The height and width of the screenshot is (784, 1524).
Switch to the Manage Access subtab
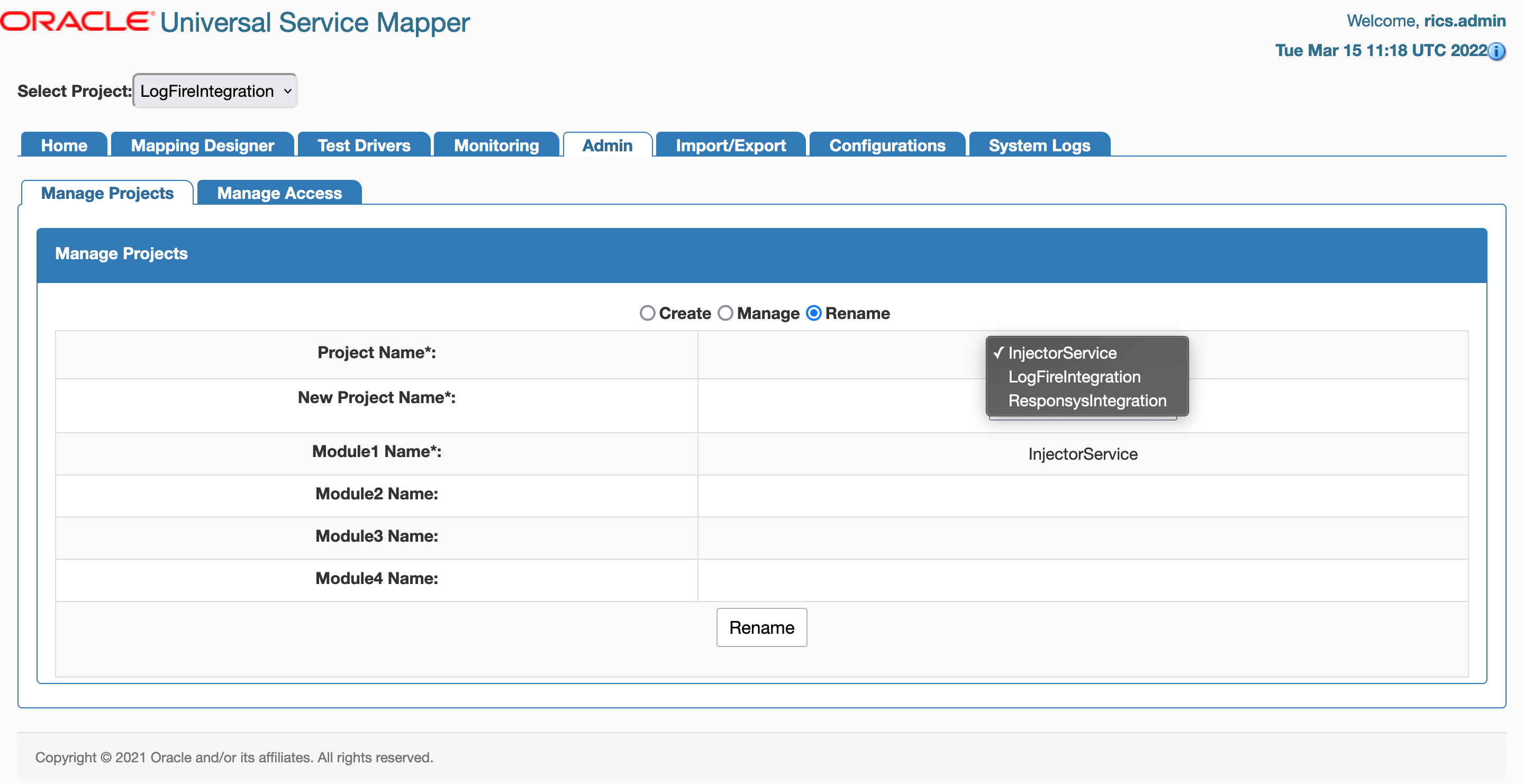[x=279, y=193]
